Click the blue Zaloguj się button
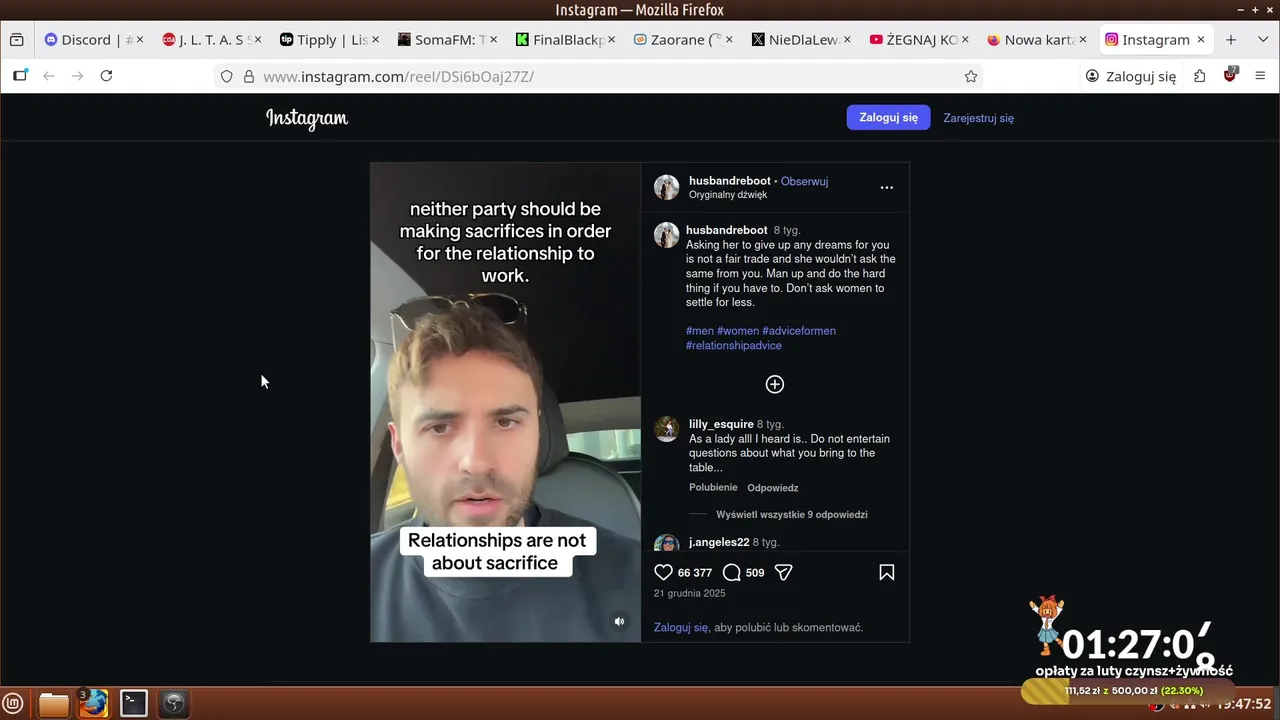Image resolution: width=1280 pixels, height=720 pixels. coord(888,117)
